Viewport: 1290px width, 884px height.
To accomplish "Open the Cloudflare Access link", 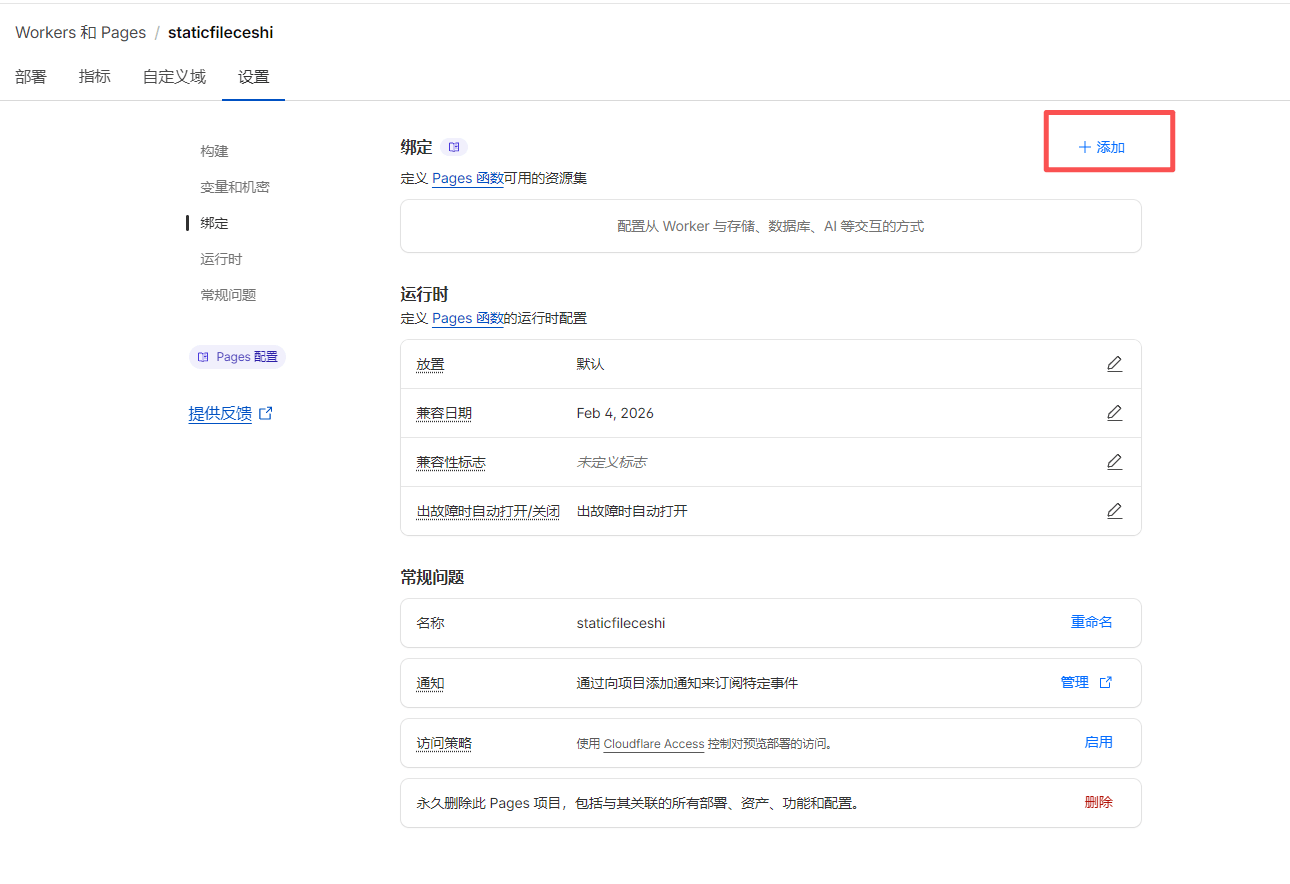I will pyautogui.click(x=652, y=743).
